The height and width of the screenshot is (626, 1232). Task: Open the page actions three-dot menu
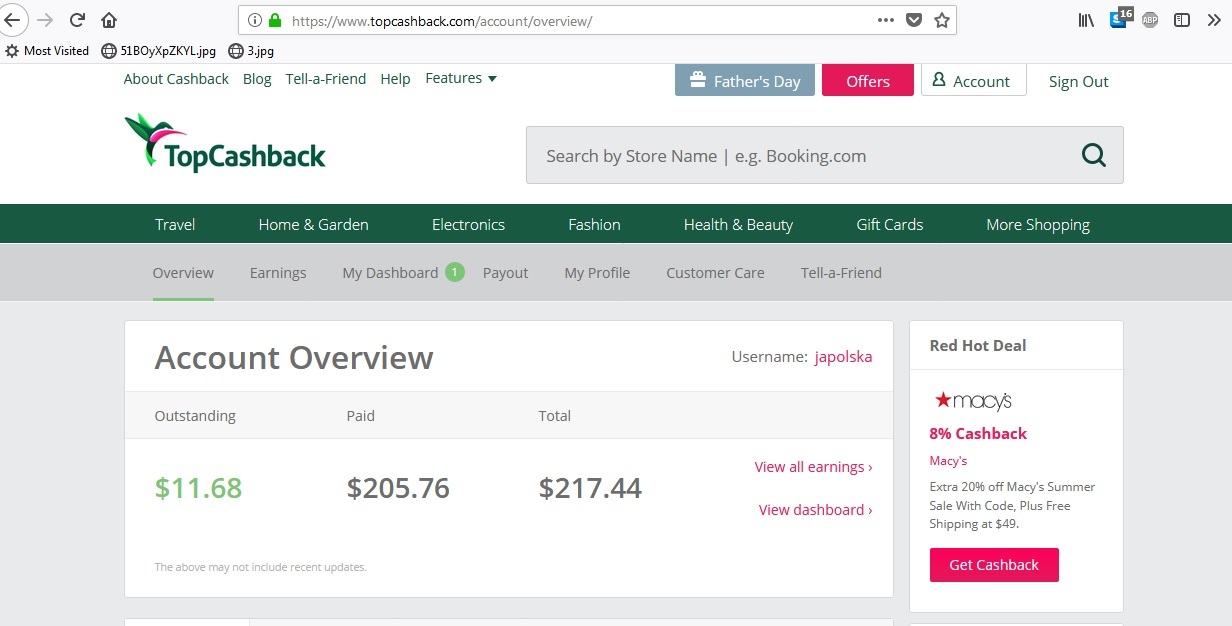coord(886,20)
